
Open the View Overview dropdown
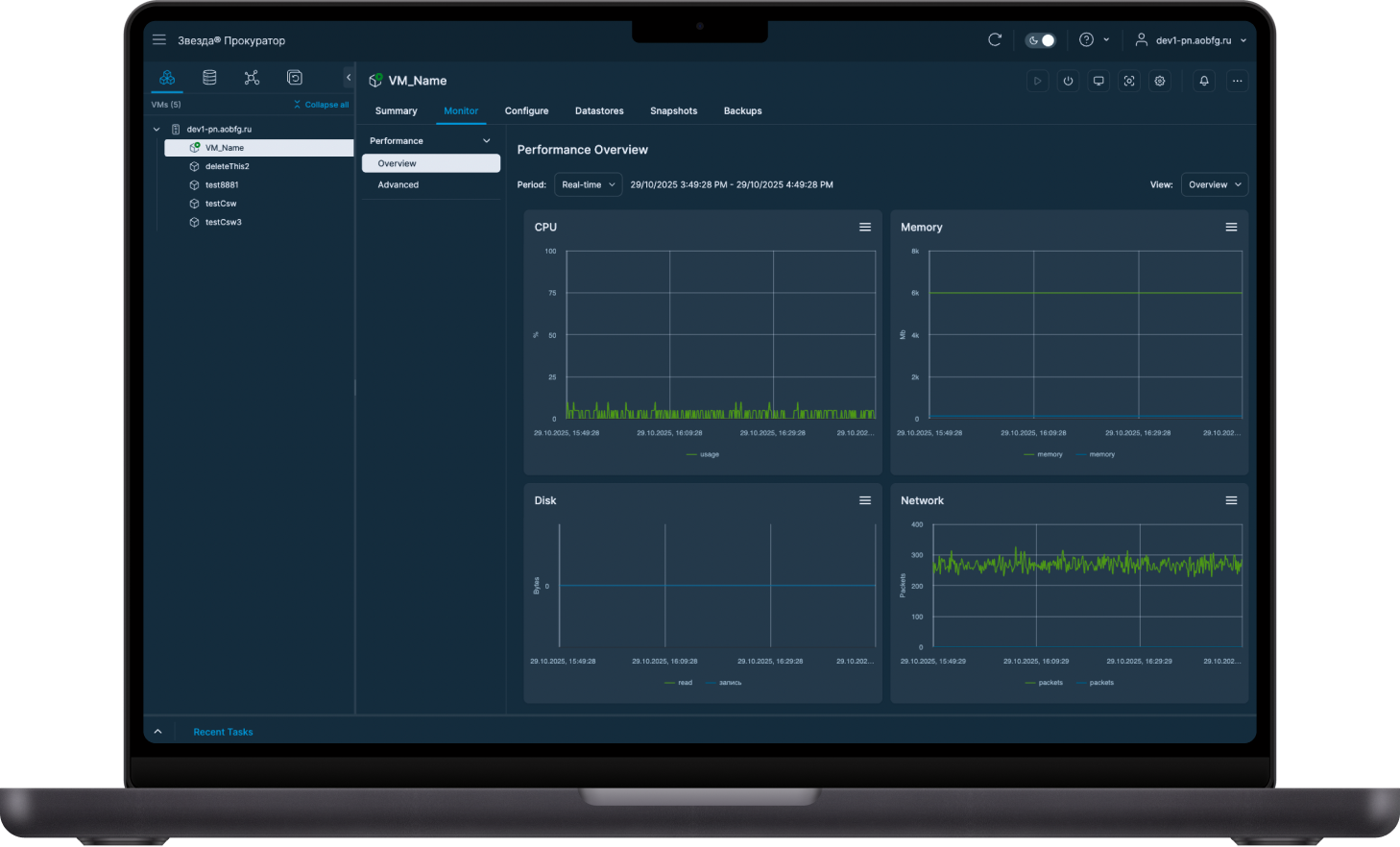(x=1214, y=185)
